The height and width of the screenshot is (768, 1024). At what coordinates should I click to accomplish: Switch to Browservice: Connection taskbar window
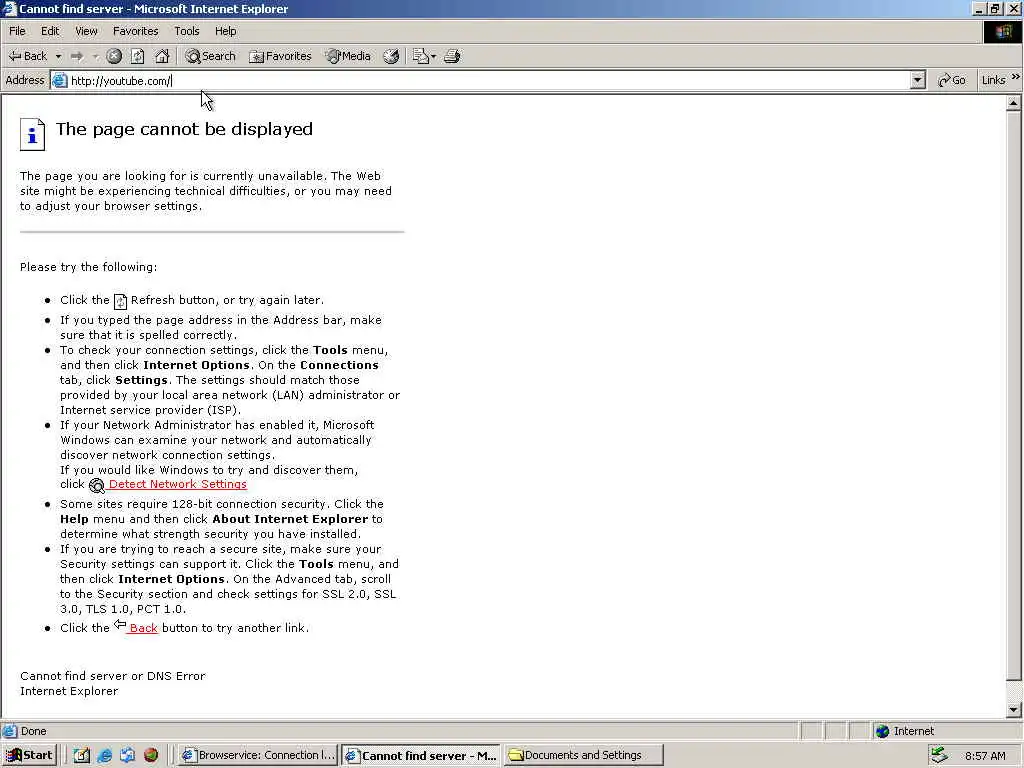point(258,755)
